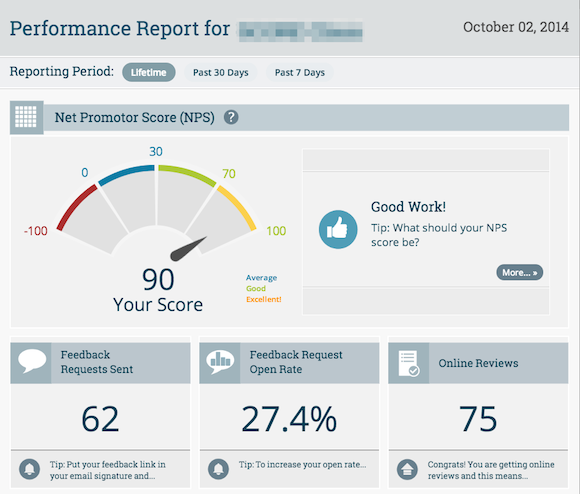Open the tip 'What should your NPS score be?'
Viewport: 580px width, 494px height.
click(439, 235)
